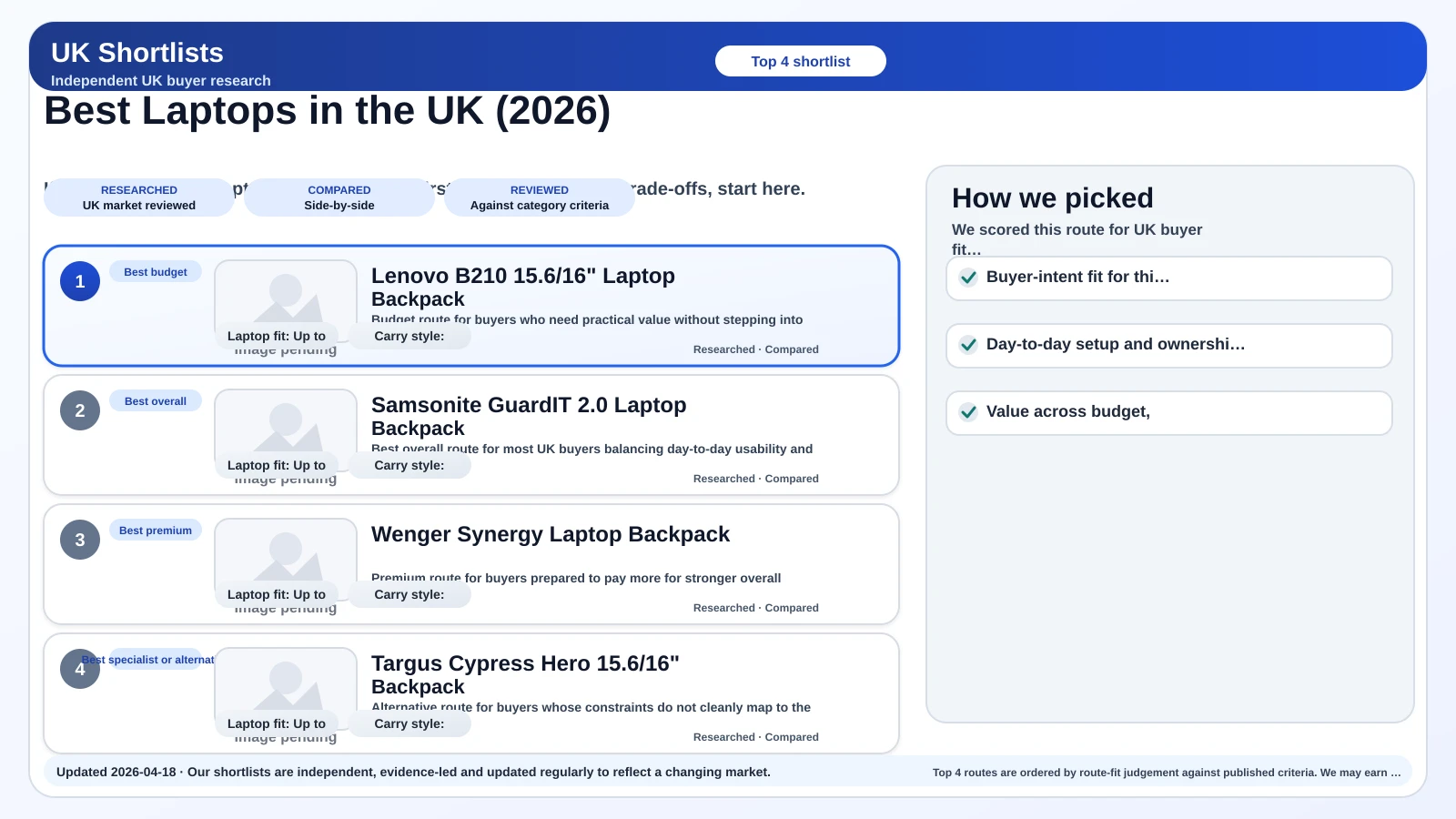Click the Best budget tag

point(156,272)
